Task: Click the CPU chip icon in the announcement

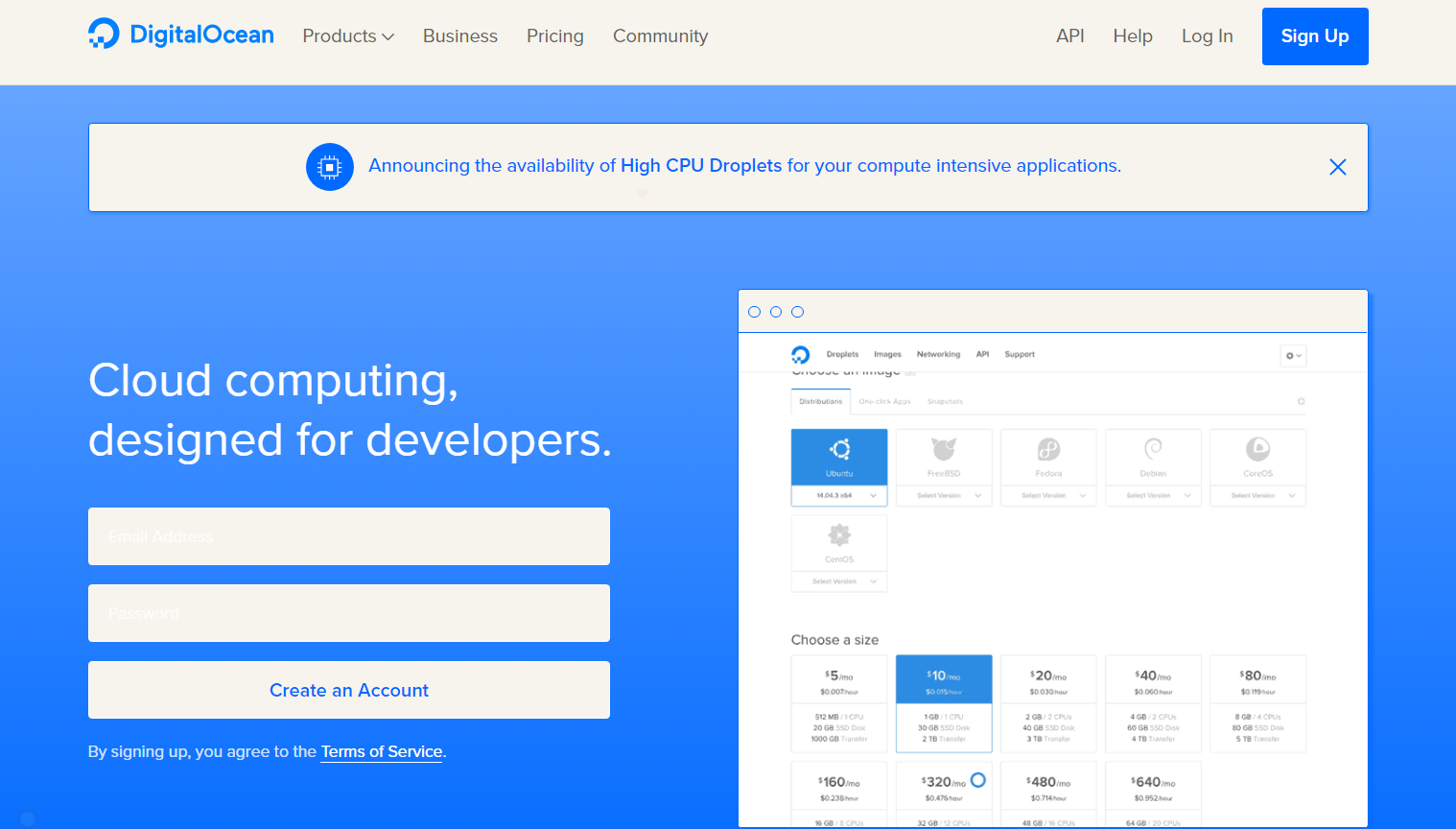Action: coord(330,167)
